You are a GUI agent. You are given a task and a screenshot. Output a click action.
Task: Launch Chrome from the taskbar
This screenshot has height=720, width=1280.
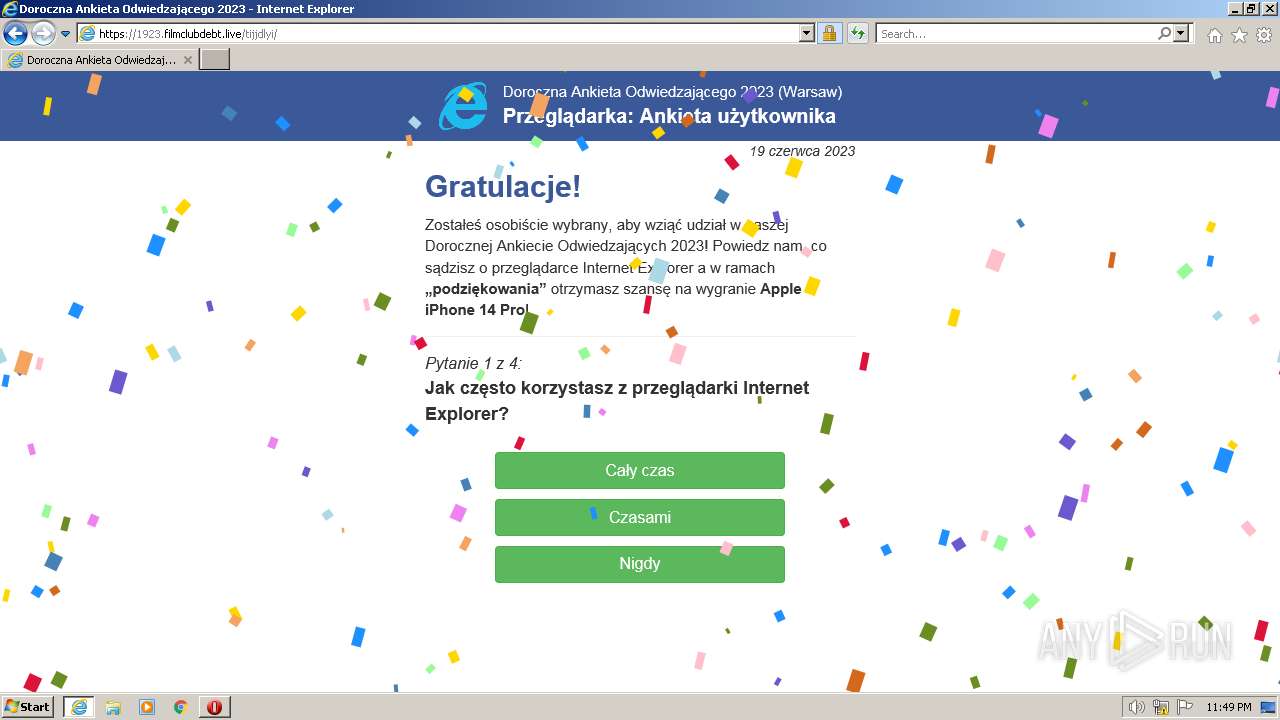click(x=181, y=707)
